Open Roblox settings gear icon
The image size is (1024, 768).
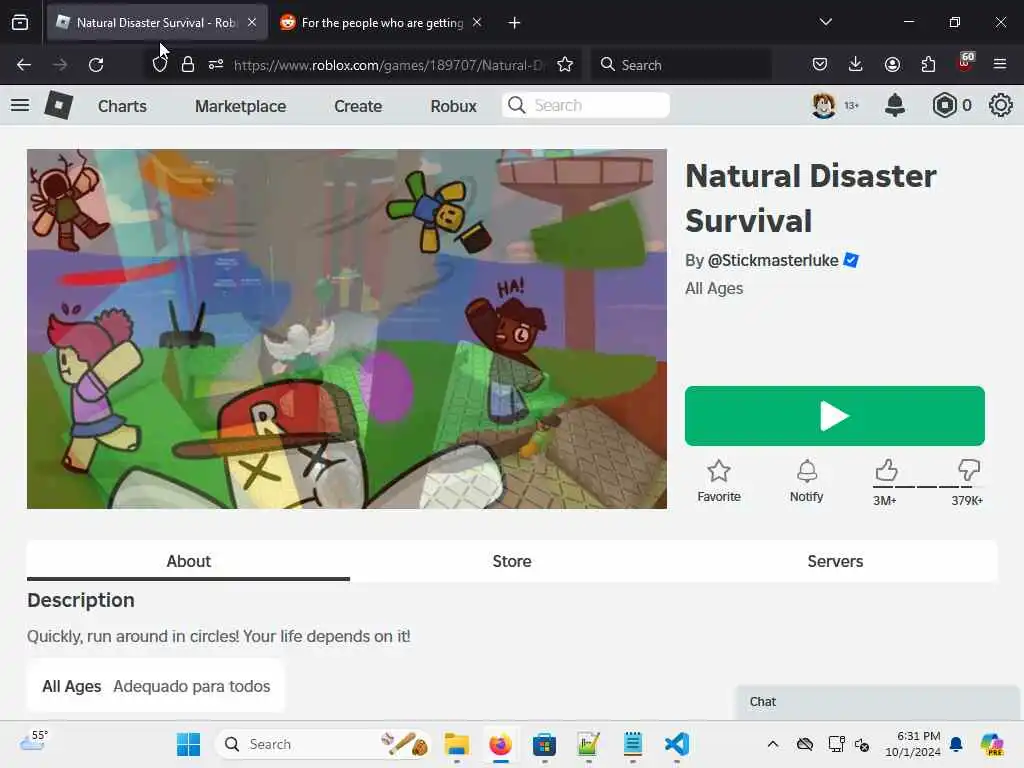coord(1000,105)
